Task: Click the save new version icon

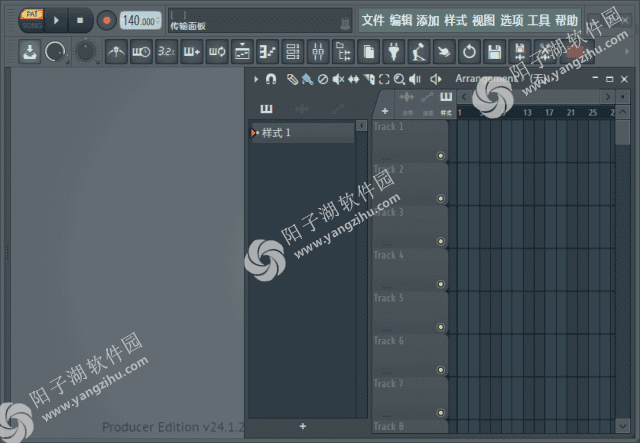Action: 520,52
